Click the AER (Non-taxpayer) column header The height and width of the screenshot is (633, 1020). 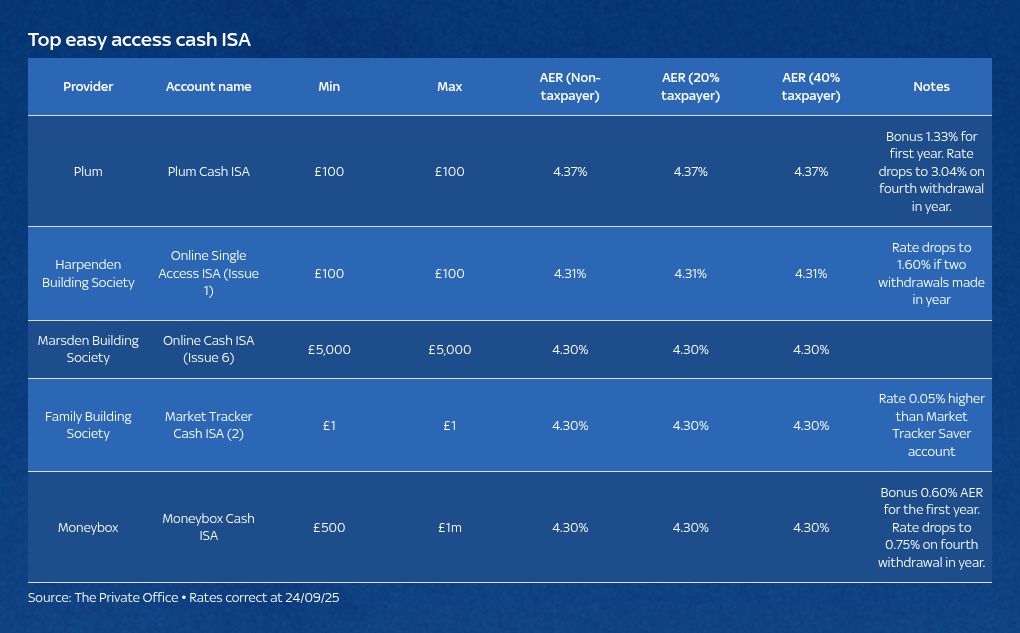pos(570,87)
